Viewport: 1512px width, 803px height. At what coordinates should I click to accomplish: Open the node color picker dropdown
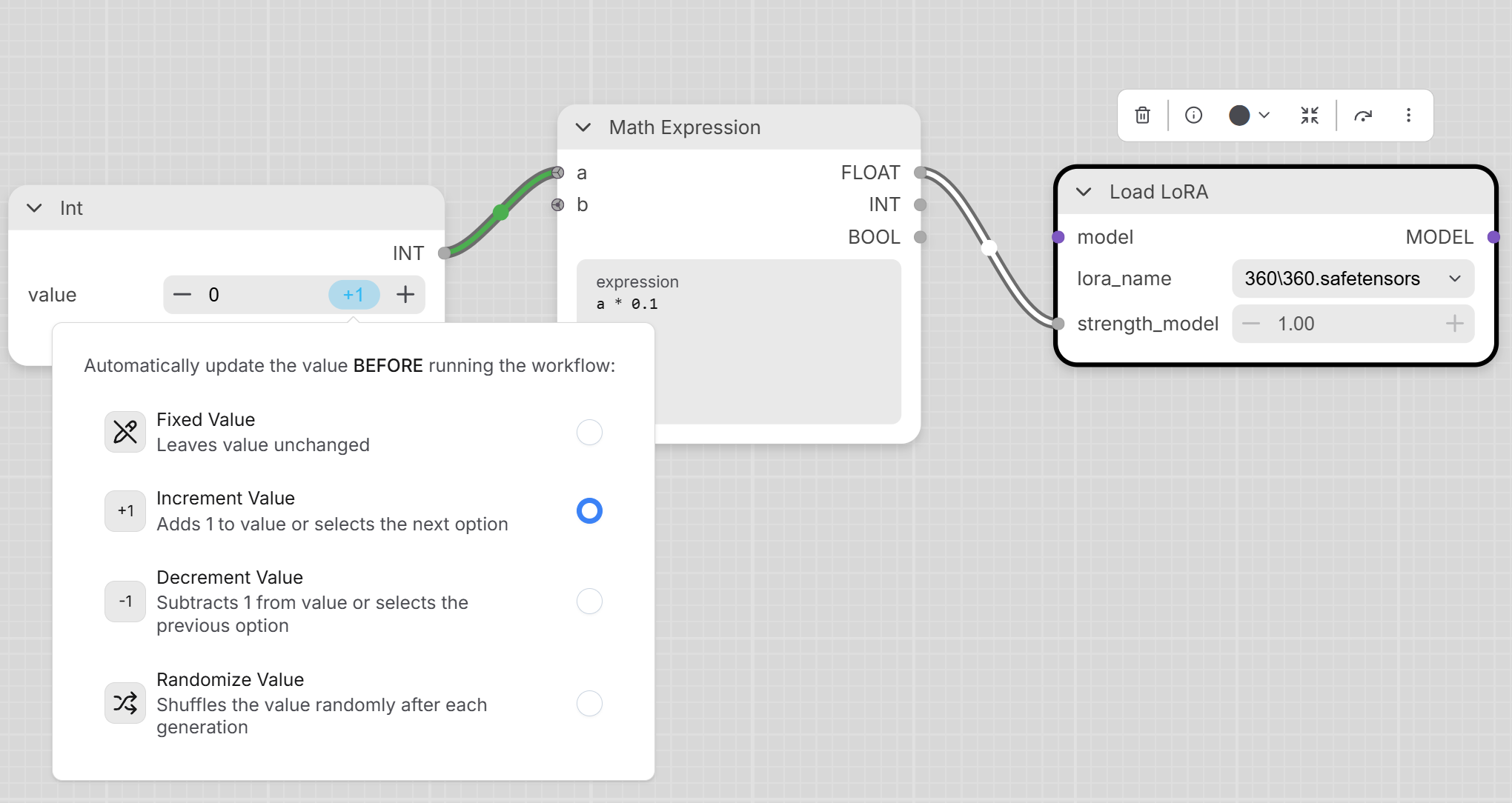1250,115
